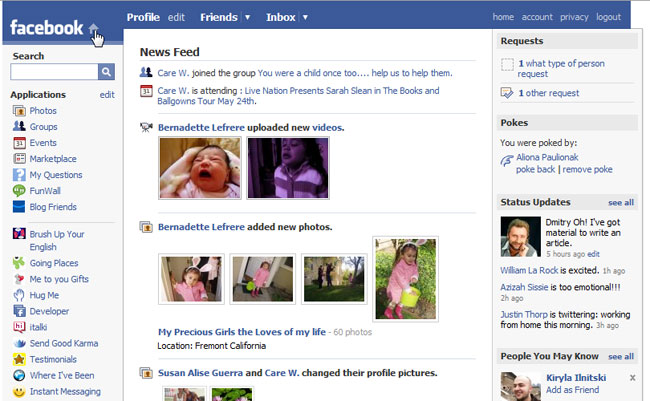The height and width of the screenshot is (401, 650).
Task: Open Bernadette Lefrere link in uploaded videos story
Action: 201,127
